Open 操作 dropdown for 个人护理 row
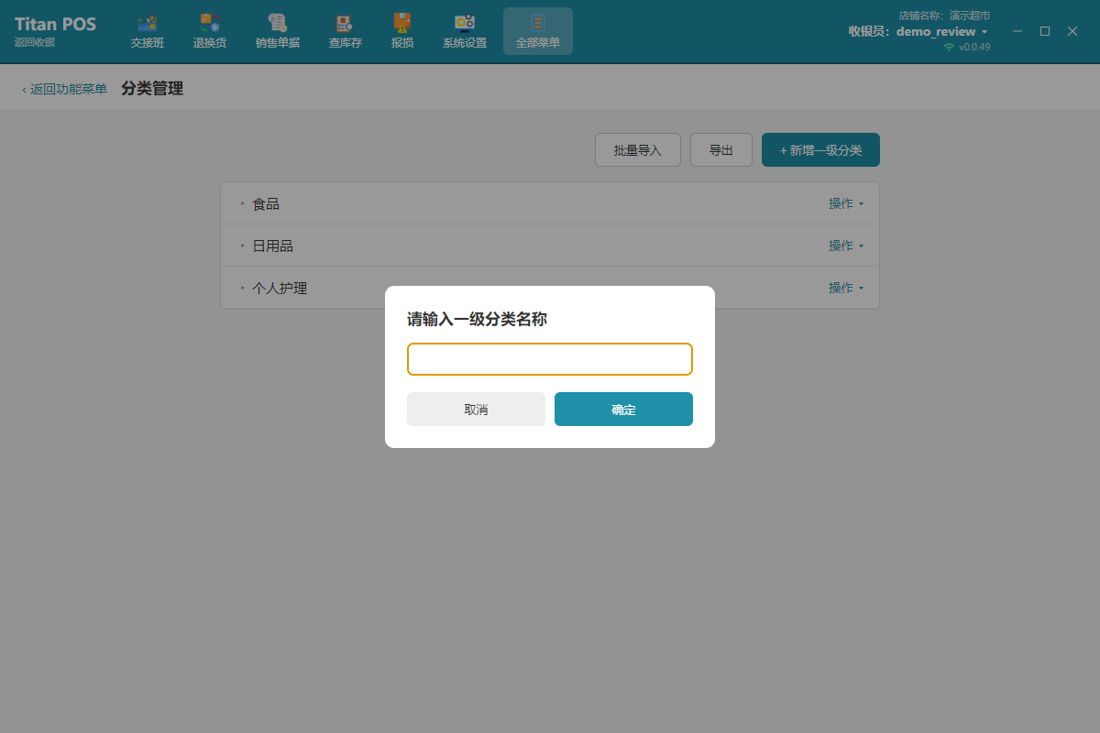 tap(846, 288)
